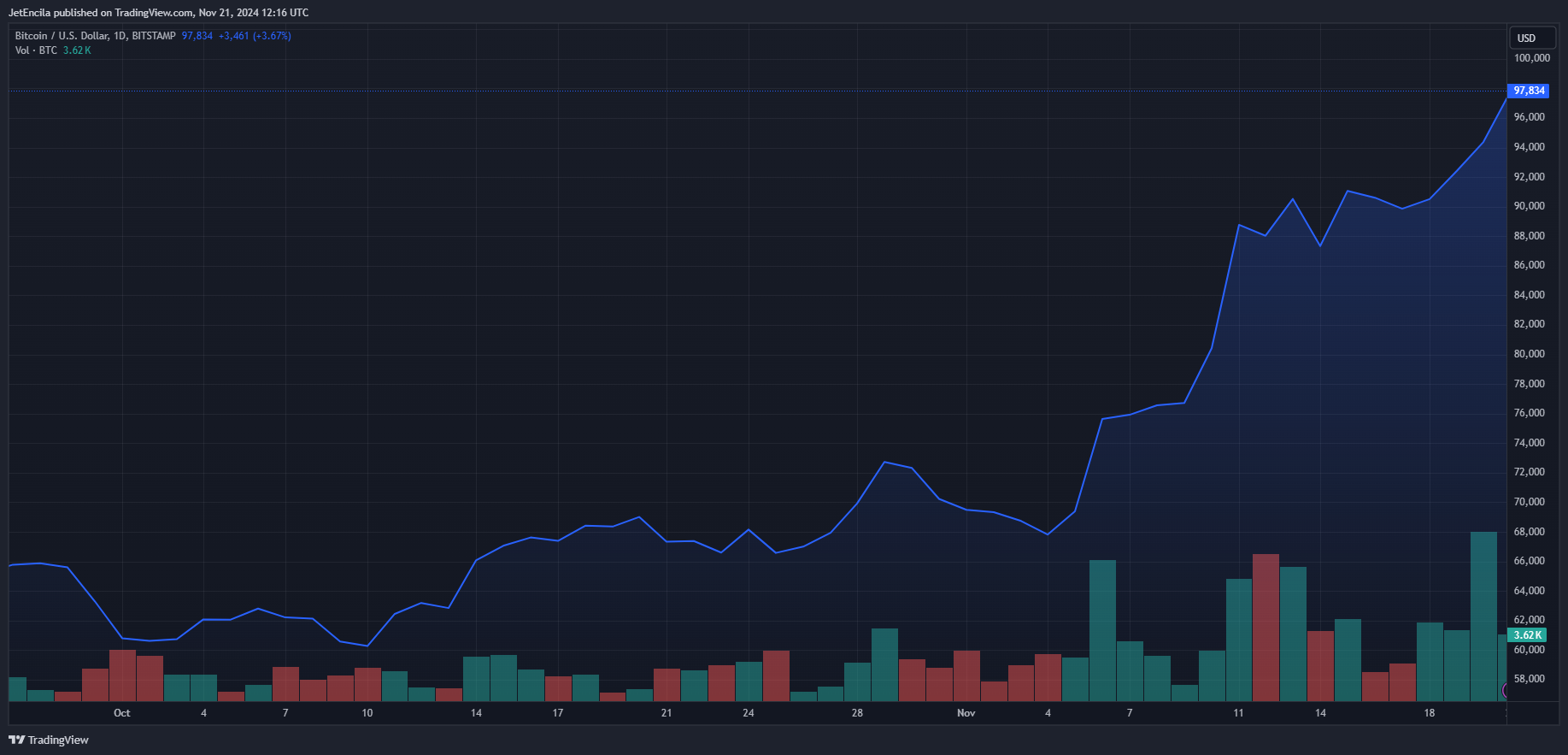Viewport: 1568px width, 755px height.
Task: Click the tallest red volume bar
Action: click(x=1266, y=627)
